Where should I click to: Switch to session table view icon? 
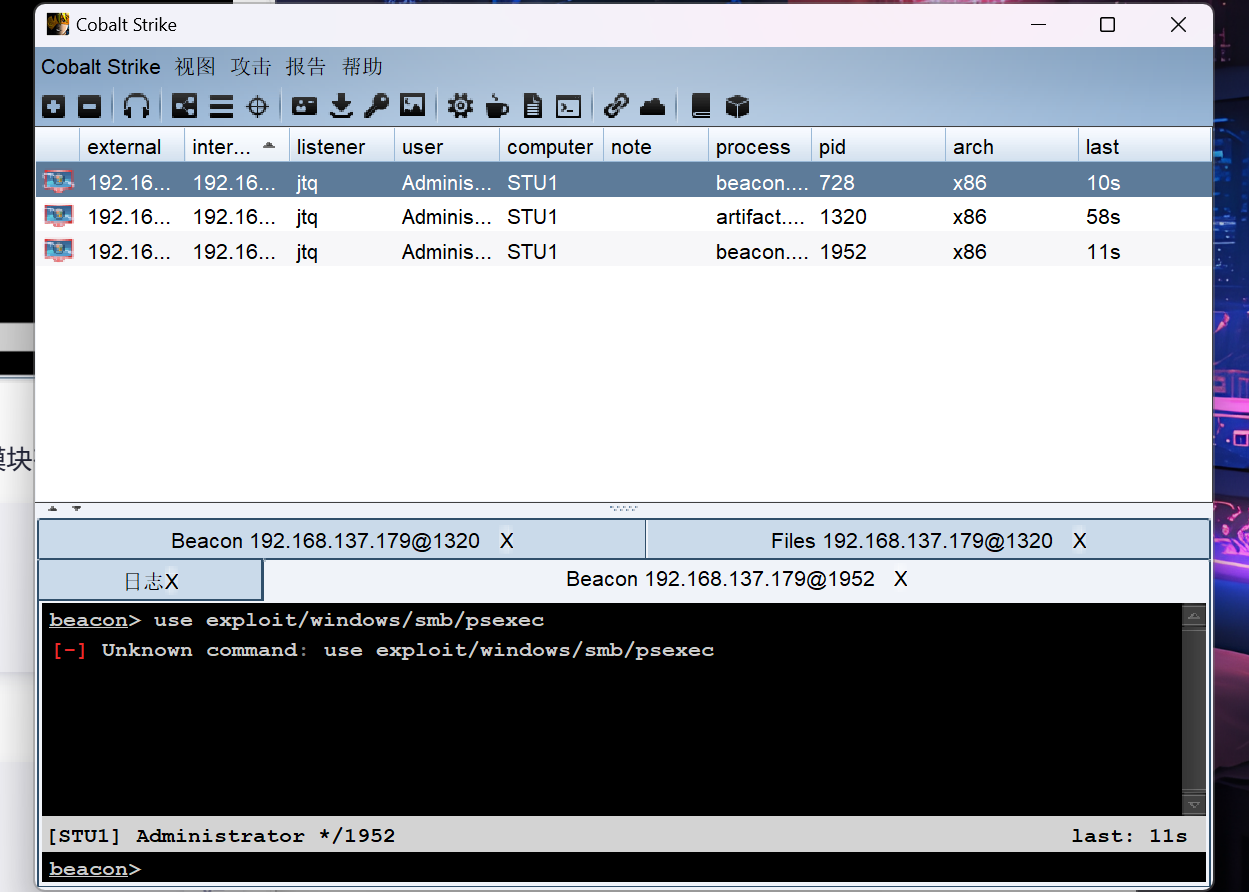click(221, 106)
